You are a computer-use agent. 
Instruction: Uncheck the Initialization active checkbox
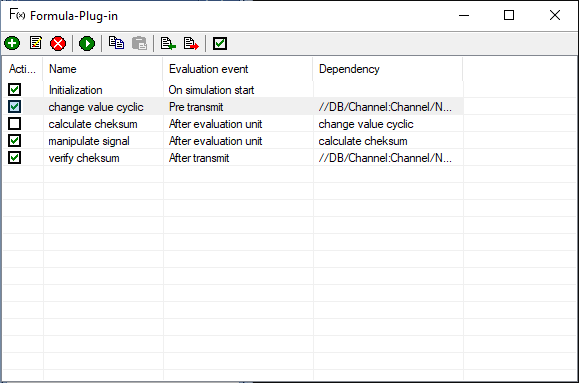pos(14,89)
